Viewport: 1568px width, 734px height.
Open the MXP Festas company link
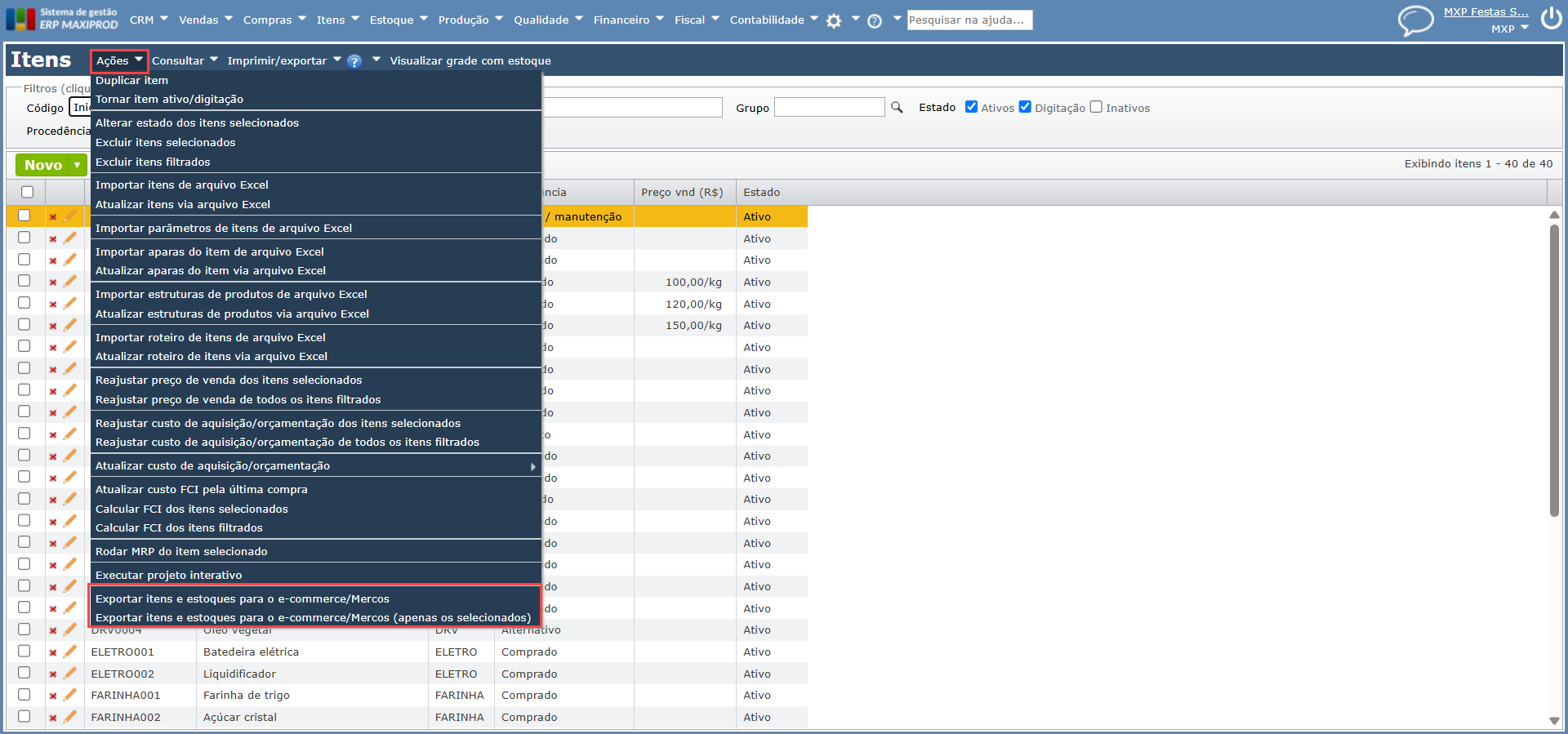pos(1486,12)
